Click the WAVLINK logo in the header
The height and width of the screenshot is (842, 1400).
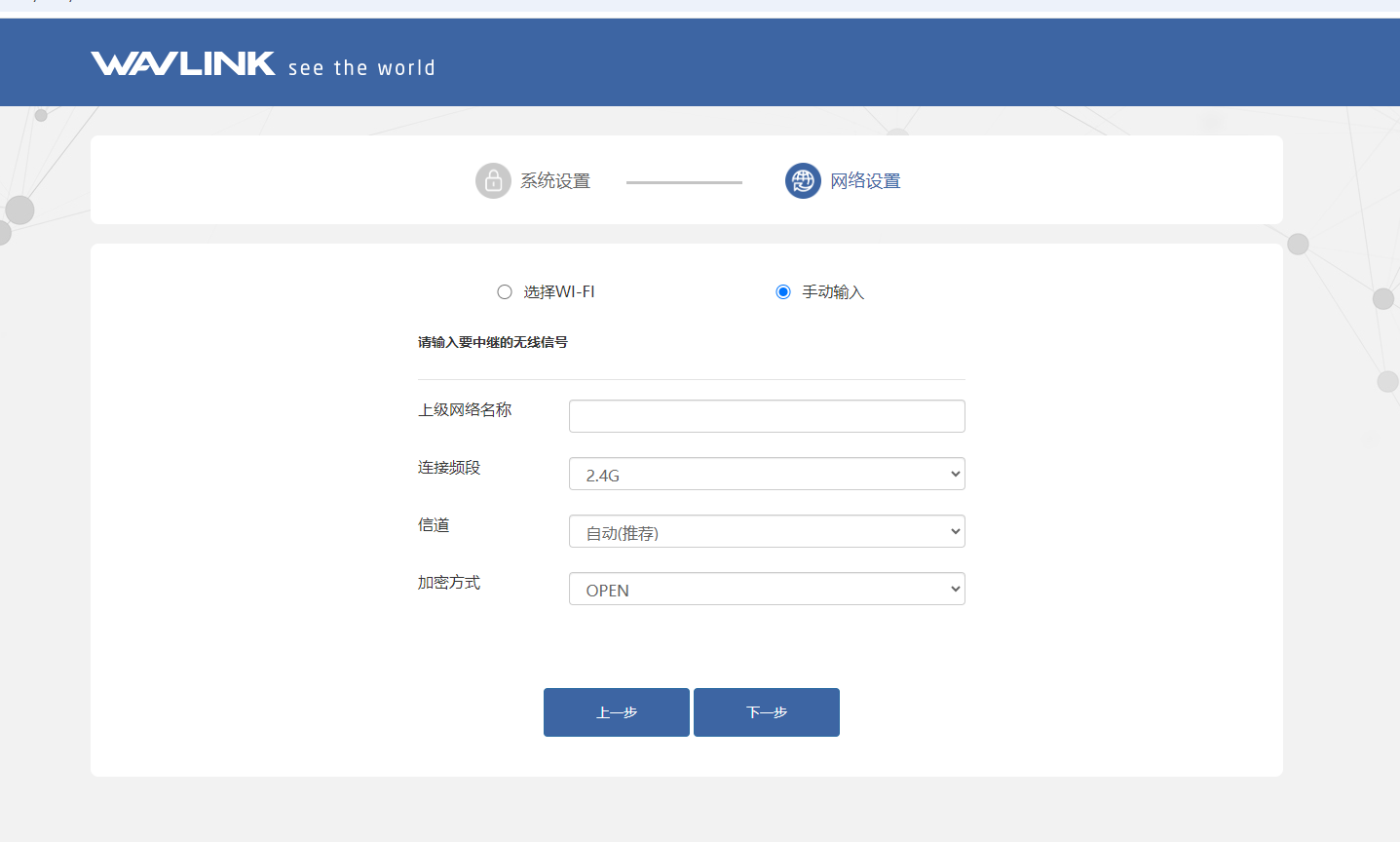click(x=182, y=62)
